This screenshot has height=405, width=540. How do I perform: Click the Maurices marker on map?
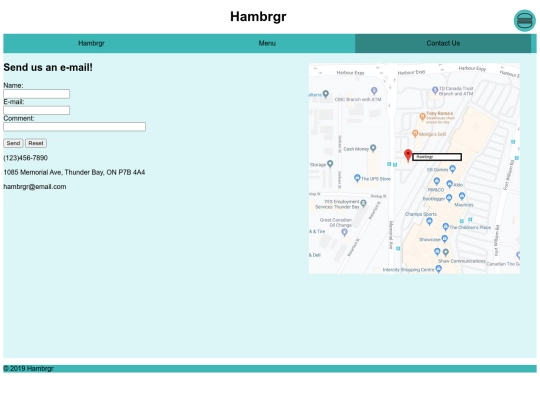(462, 196)
